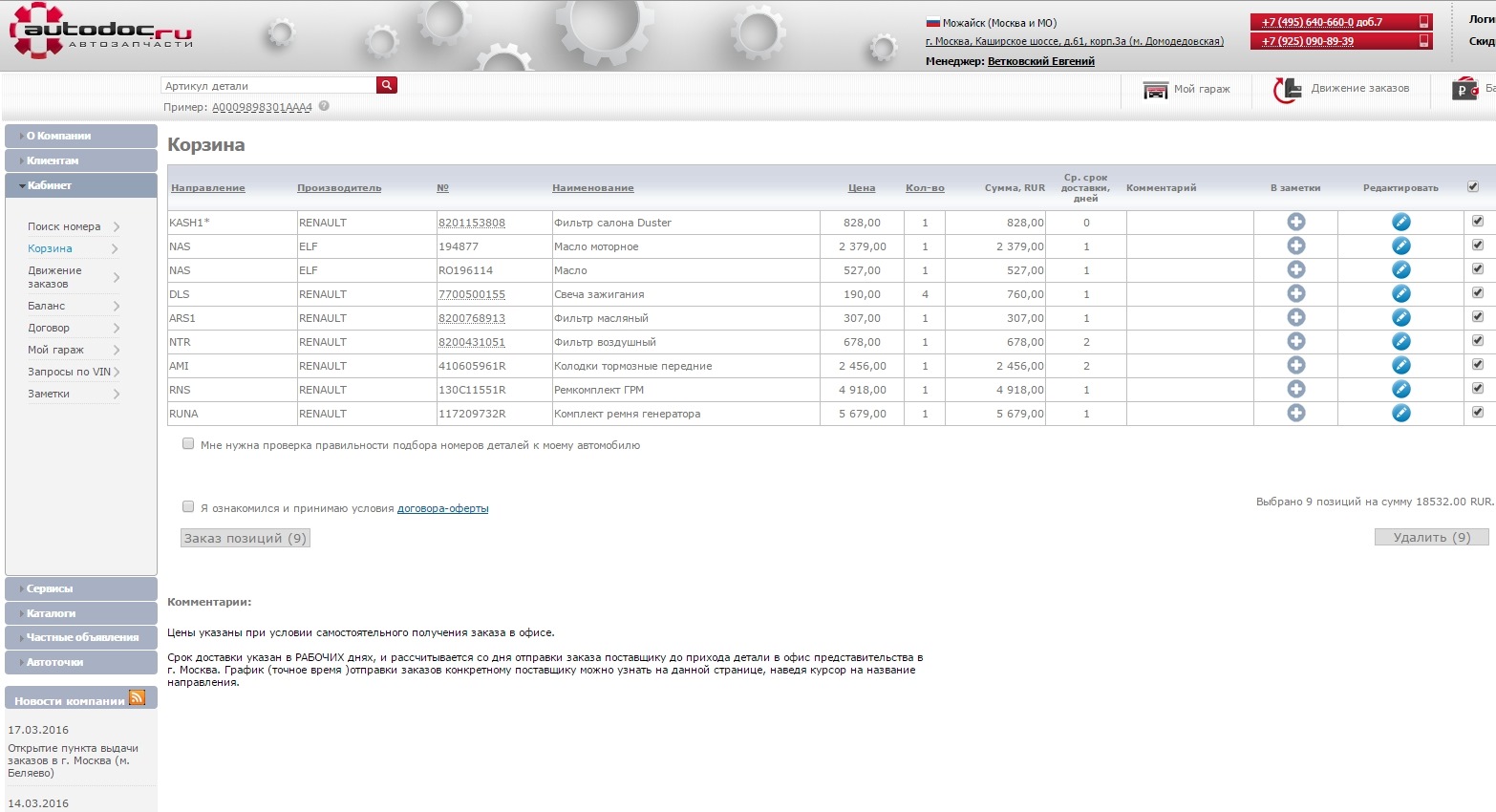Add RO196114 Масло row to notes
This screenshot has width=1496, height=812.
pos(1295,269)
